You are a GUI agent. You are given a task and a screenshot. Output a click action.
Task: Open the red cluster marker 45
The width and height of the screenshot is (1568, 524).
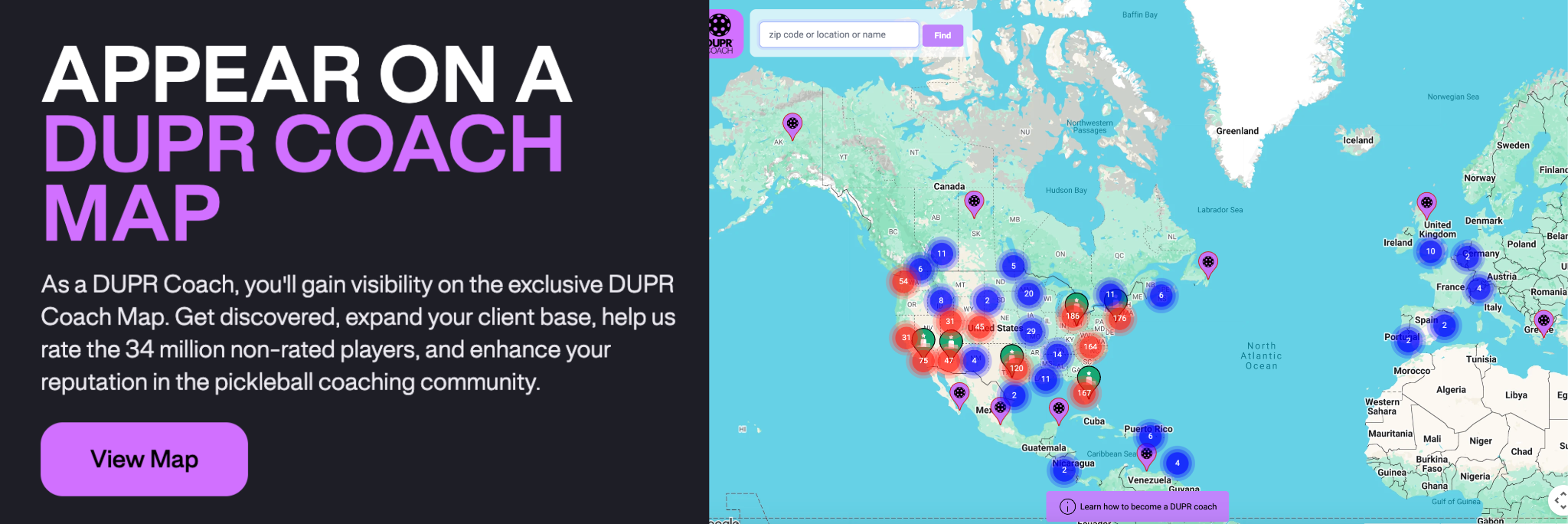tap(979, 327)
